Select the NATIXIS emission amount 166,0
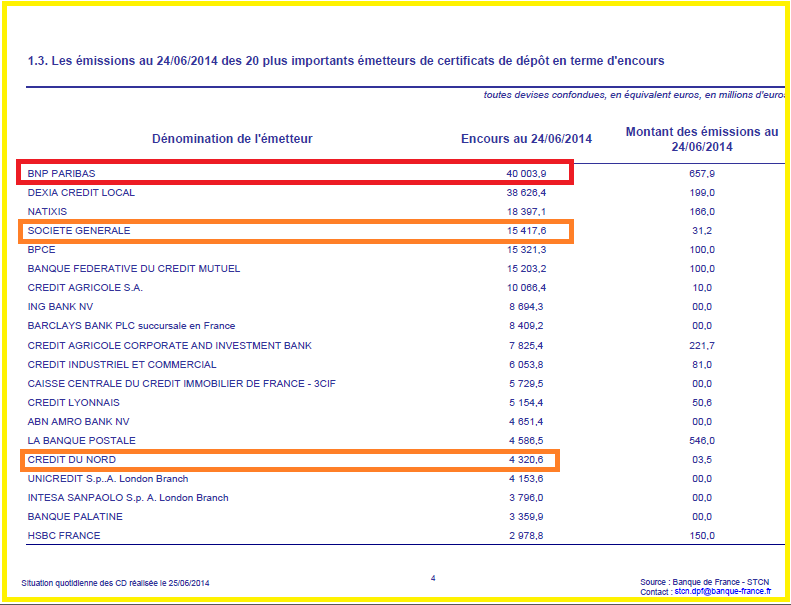Viewport: 791px width, 605px height. (x=702, y=212)
